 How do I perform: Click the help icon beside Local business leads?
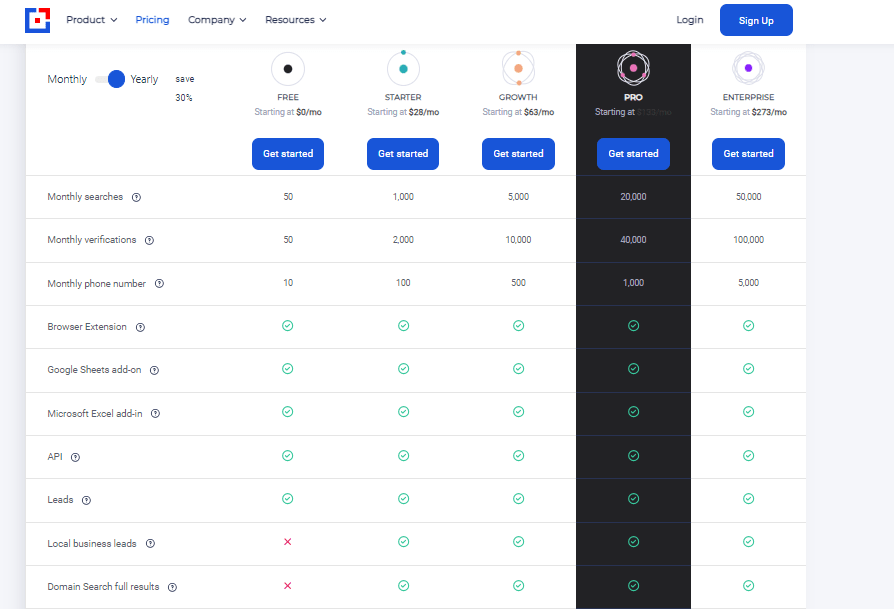click(150, 544)
